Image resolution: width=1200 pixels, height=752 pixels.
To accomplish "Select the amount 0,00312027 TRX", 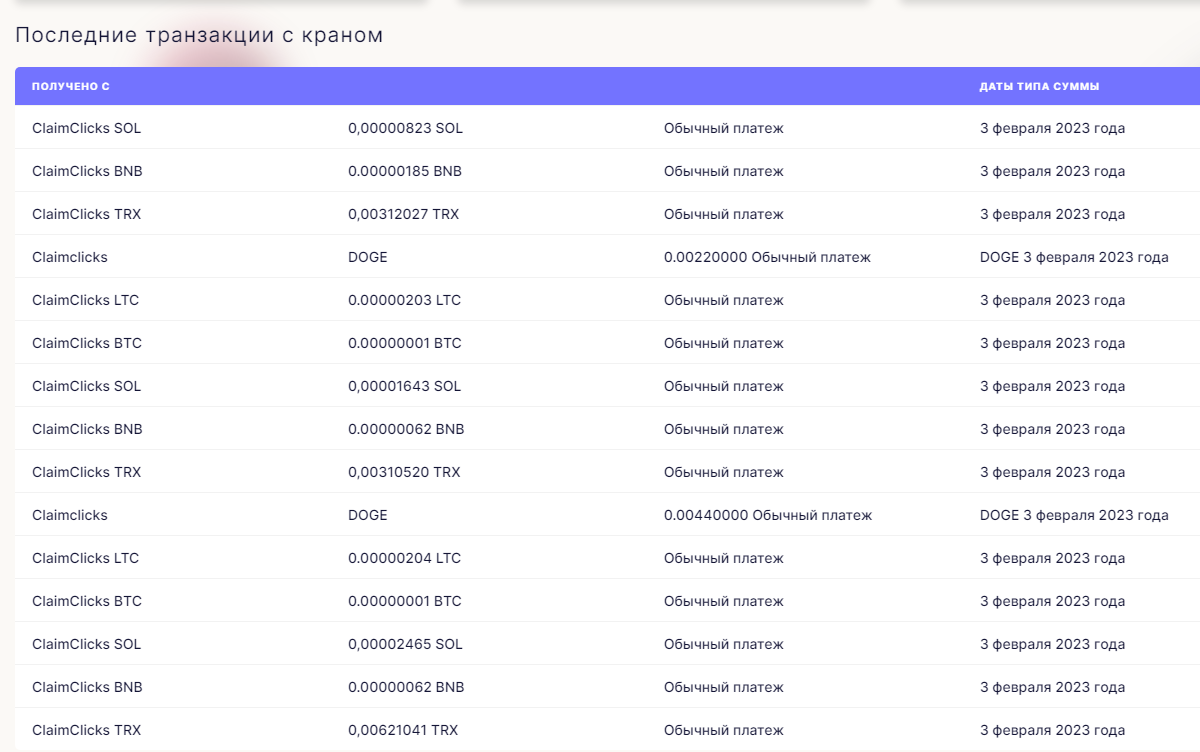I will (x=404, y=214).
